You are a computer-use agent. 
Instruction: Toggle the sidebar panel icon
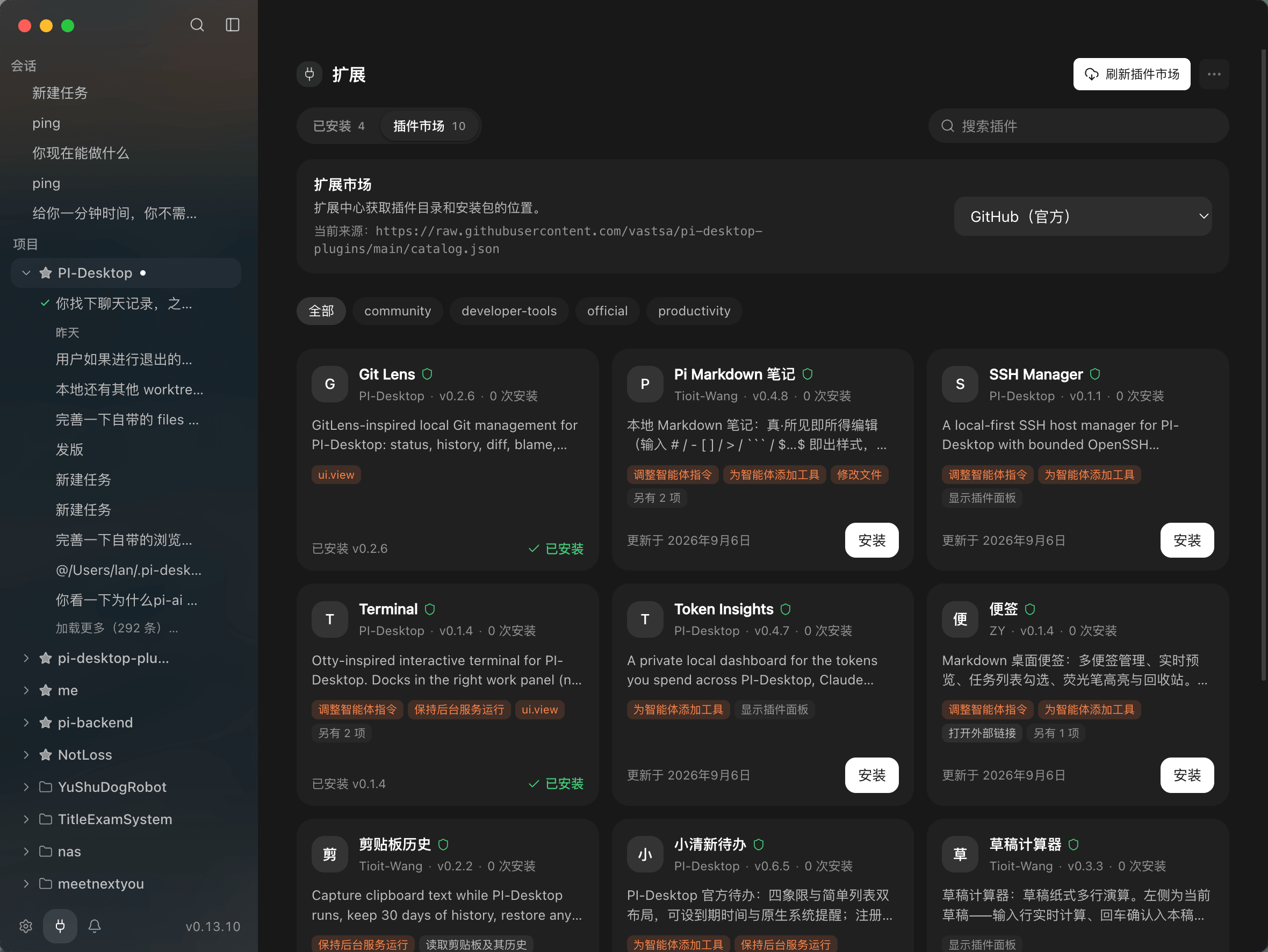tap(232, 25)
